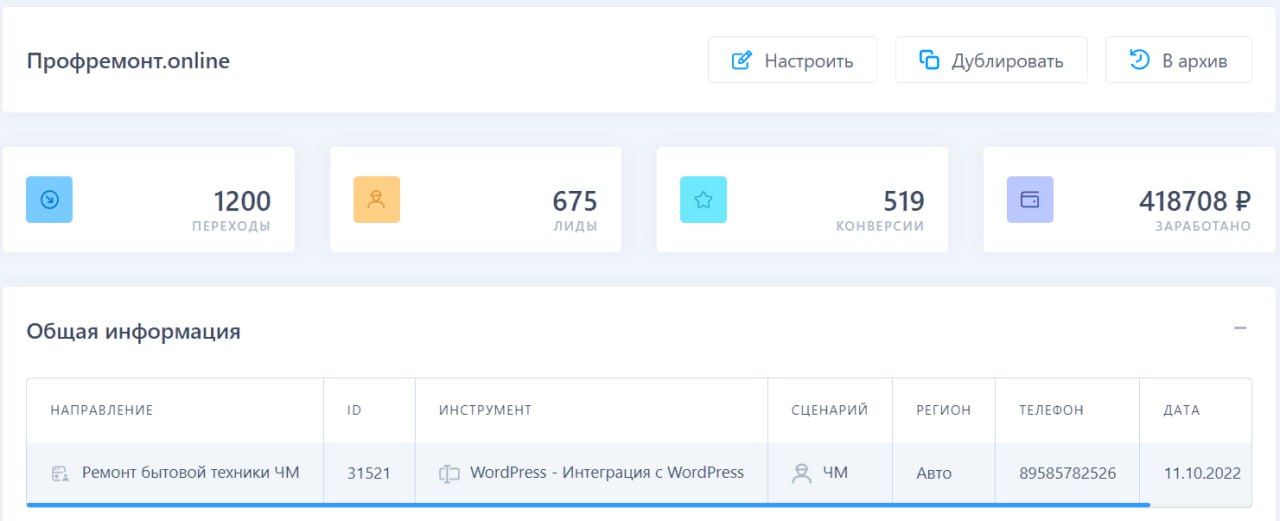Click the Дублировать button
The height and width of the screenshot is (521, 1280).
point(991,60)
